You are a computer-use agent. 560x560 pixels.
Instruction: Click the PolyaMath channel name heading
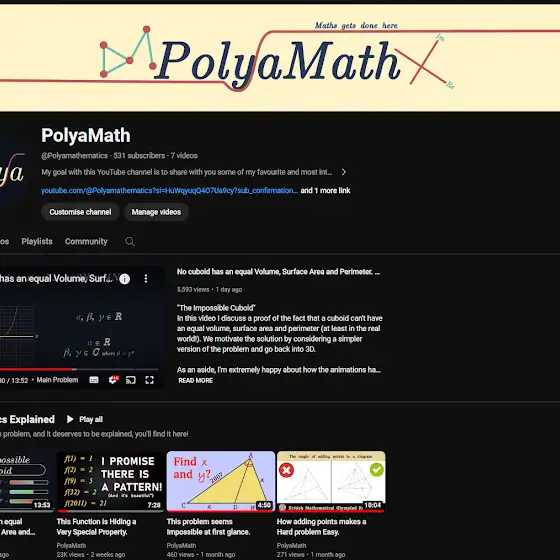pos(86,135)
